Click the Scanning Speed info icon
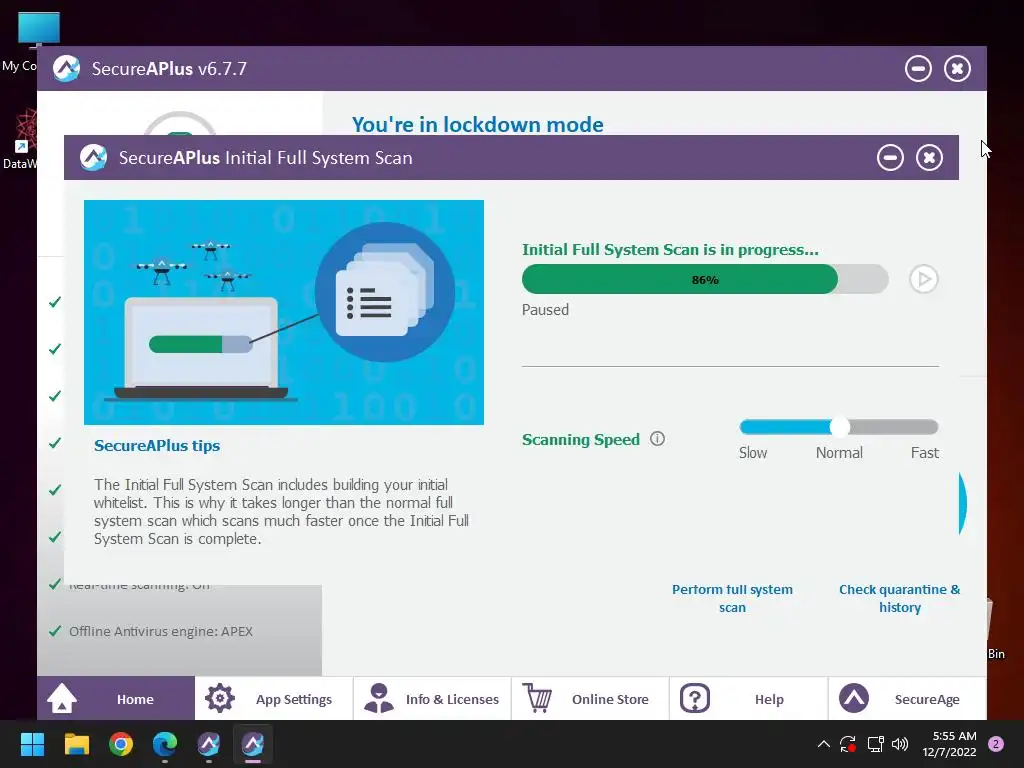Viewport: 1024px width, 768px height. 657,439
